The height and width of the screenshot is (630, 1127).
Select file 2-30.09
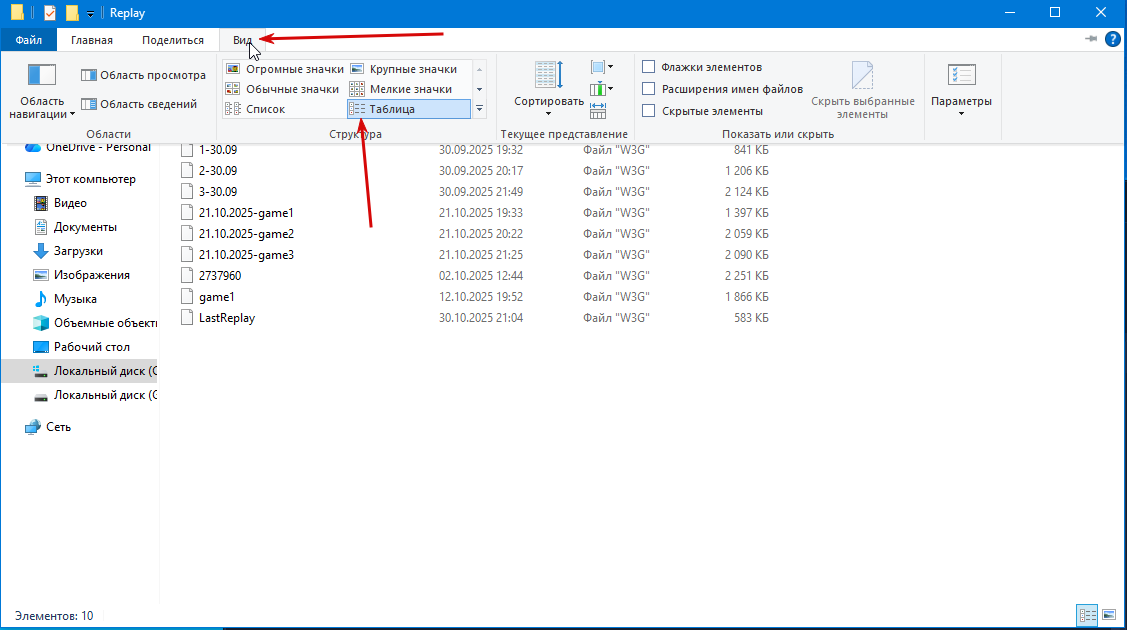click(x=218, y=171)
